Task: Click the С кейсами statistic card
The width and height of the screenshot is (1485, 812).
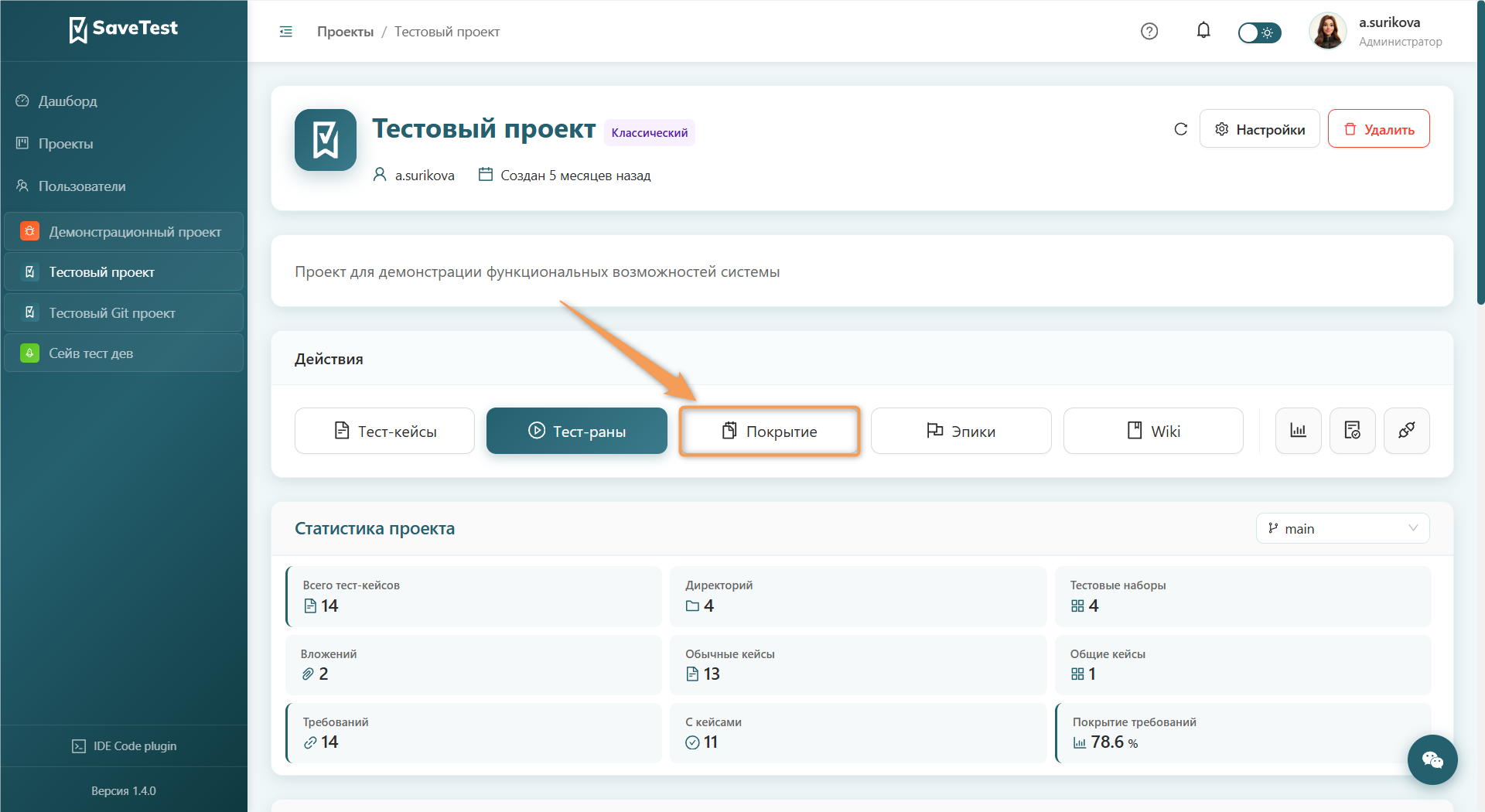Action: click(857, 732)
